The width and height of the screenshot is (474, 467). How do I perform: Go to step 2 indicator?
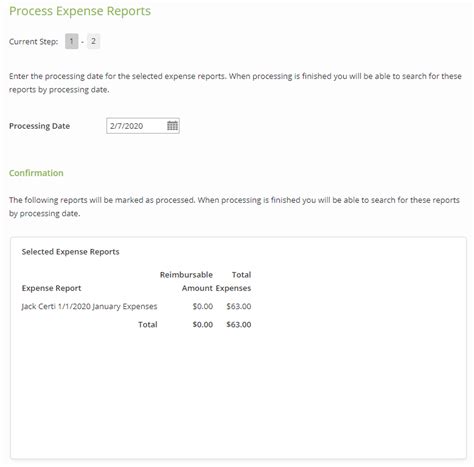[x=93, y=41]
